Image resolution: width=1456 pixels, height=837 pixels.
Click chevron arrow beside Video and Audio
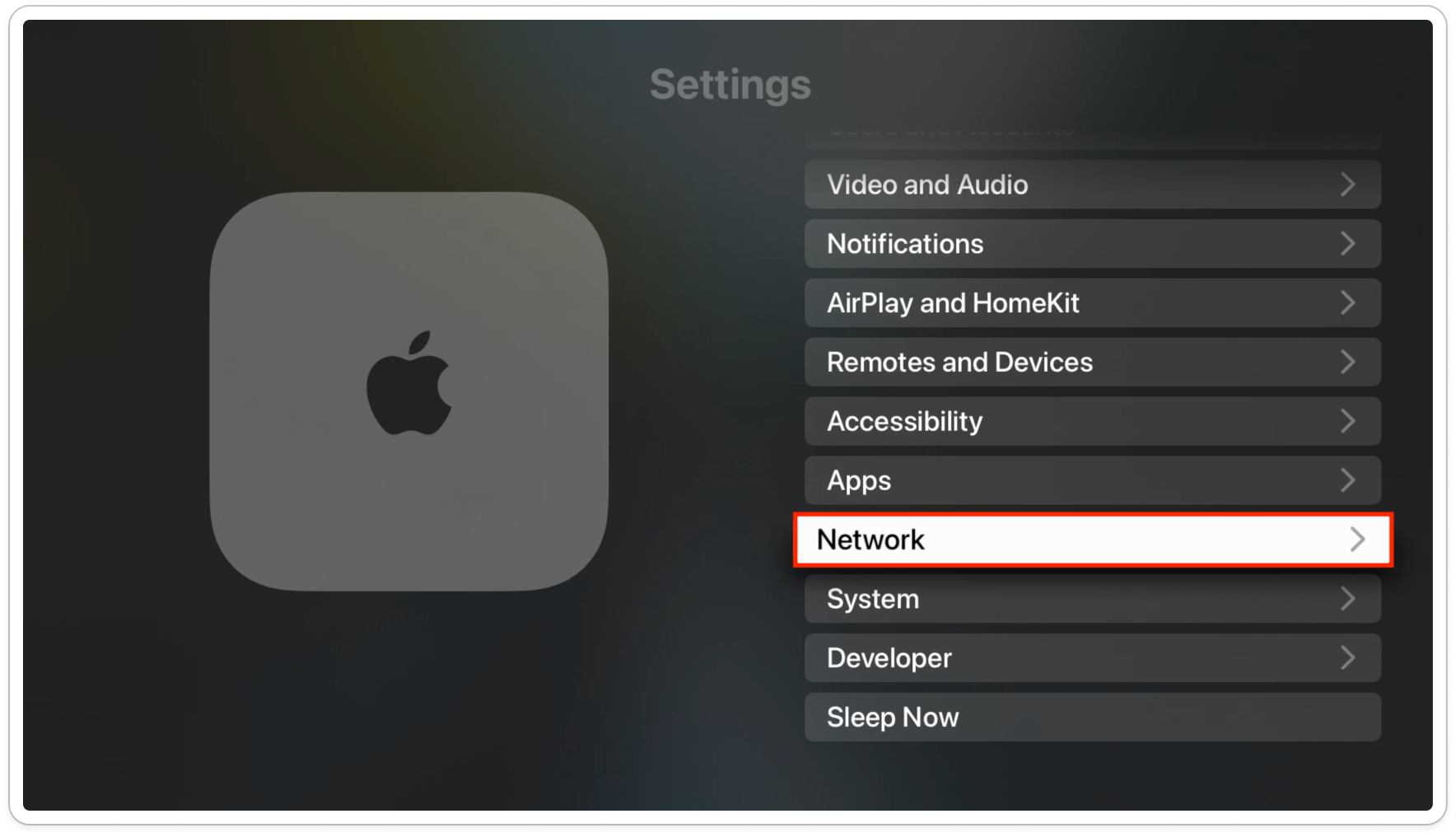(1347, 185)
